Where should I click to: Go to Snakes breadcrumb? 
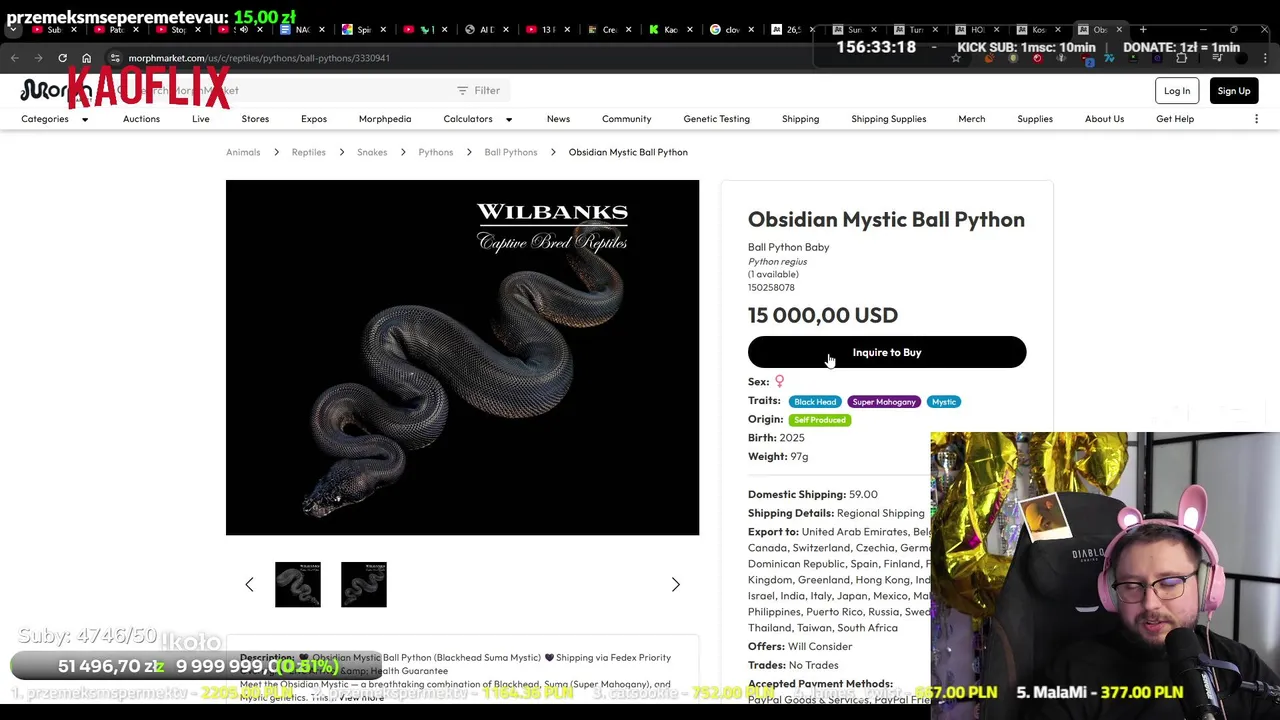click(x=372, y=152)
